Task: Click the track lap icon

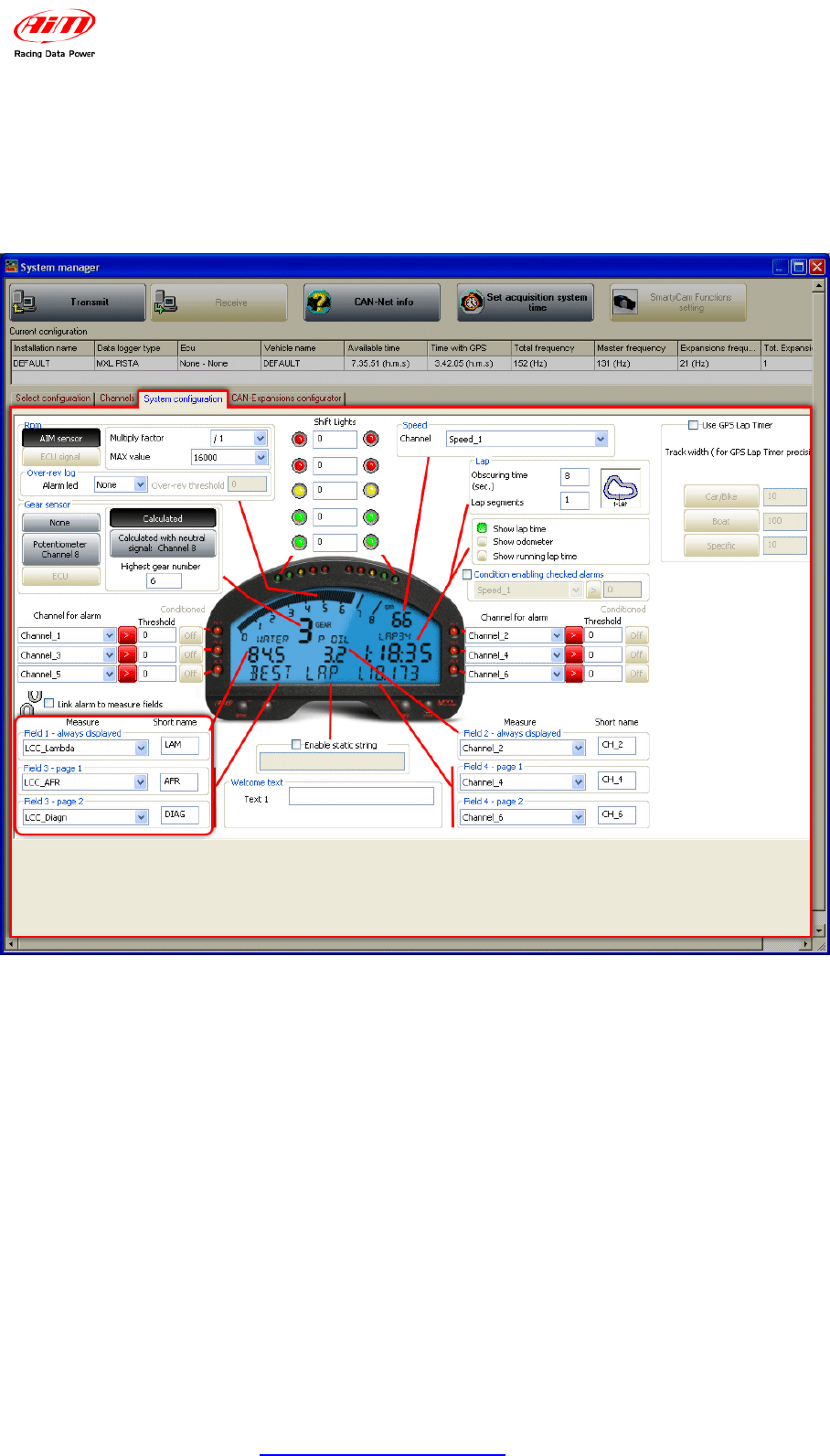Action: point(621,489)
